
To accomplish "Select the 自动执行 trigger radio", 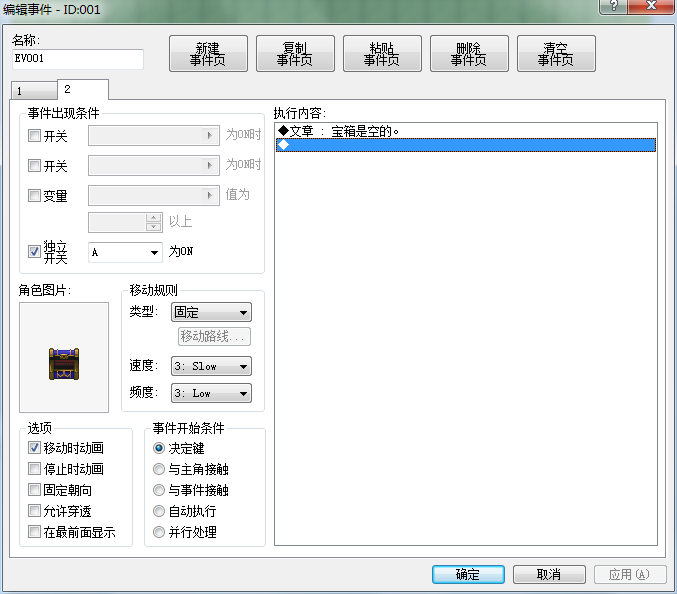I will coord(159,511).
